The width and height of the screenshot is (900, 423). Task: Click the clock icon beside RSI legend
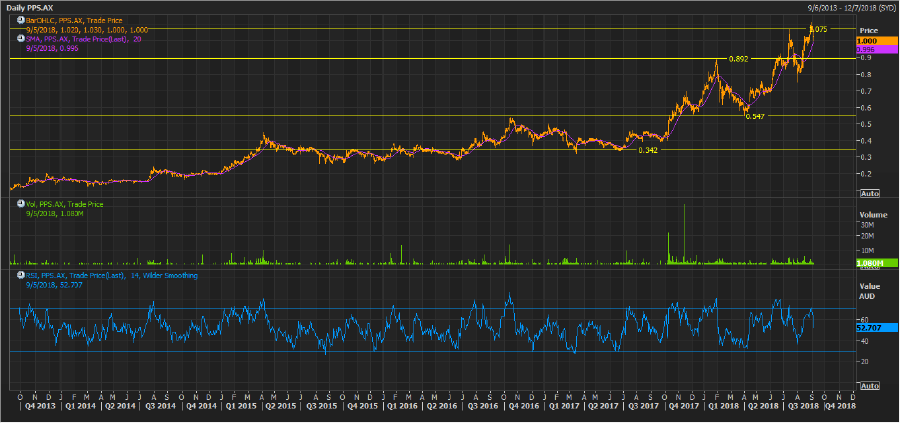(x=21, y=275)
